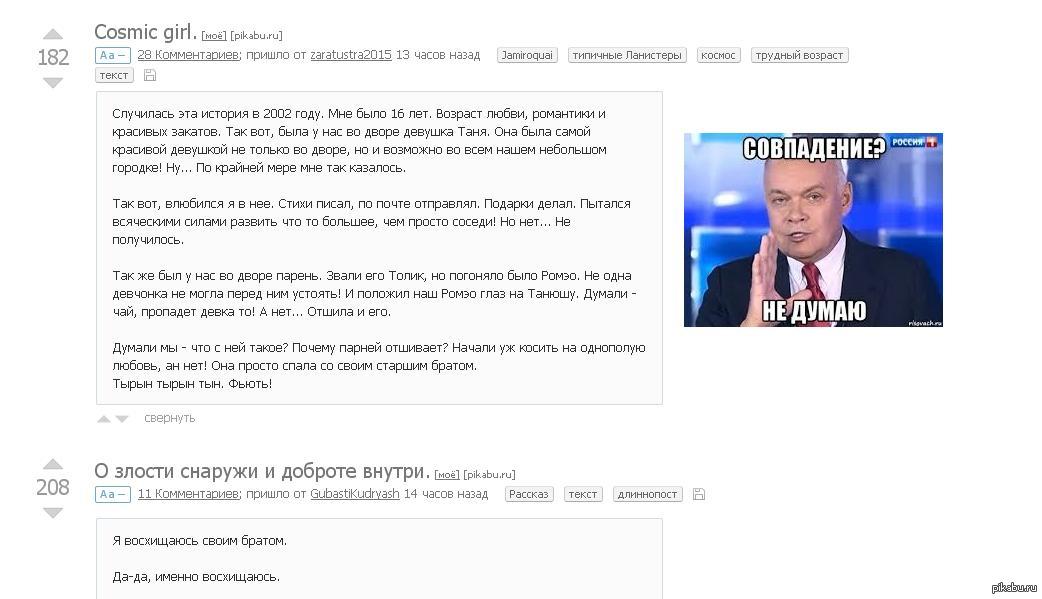
Task: Toggle font size "Aa –" on Cosmic girl post
Action: (112, 56)
